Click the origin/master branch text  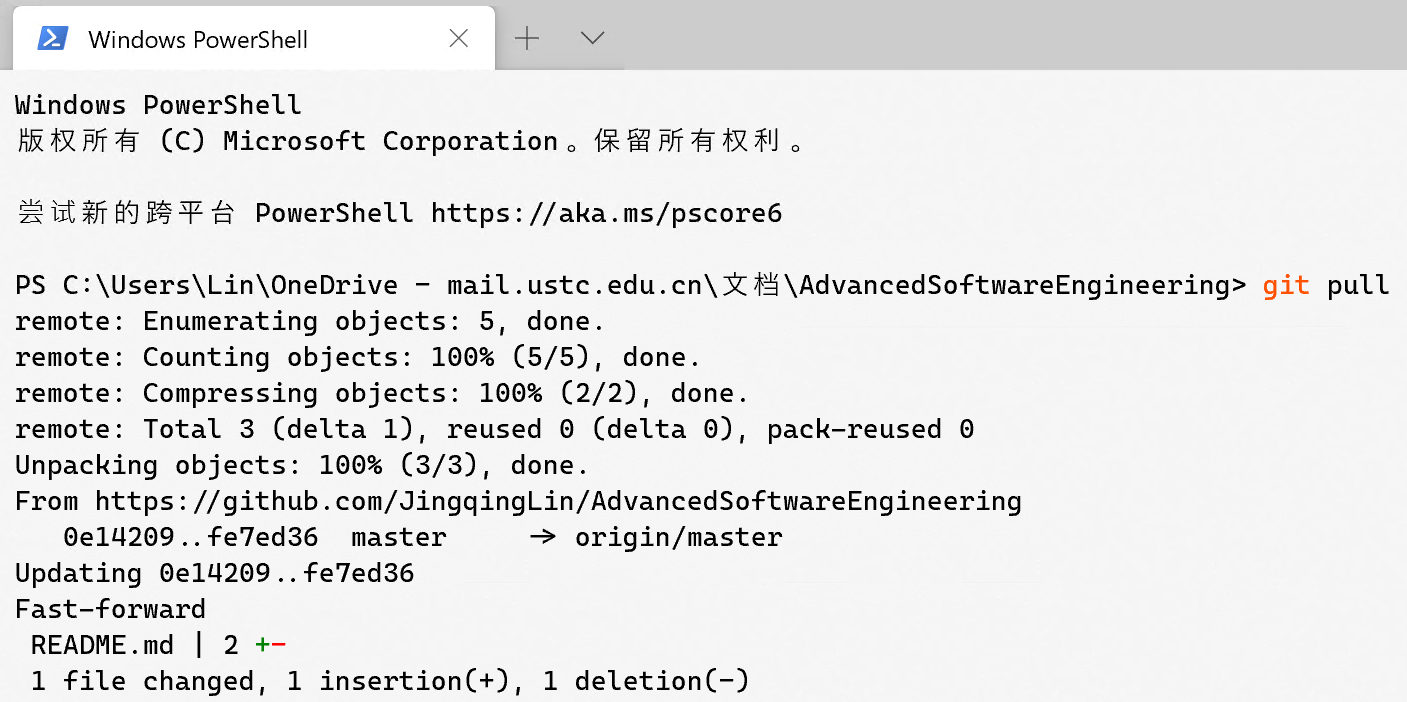coord(678,537)
